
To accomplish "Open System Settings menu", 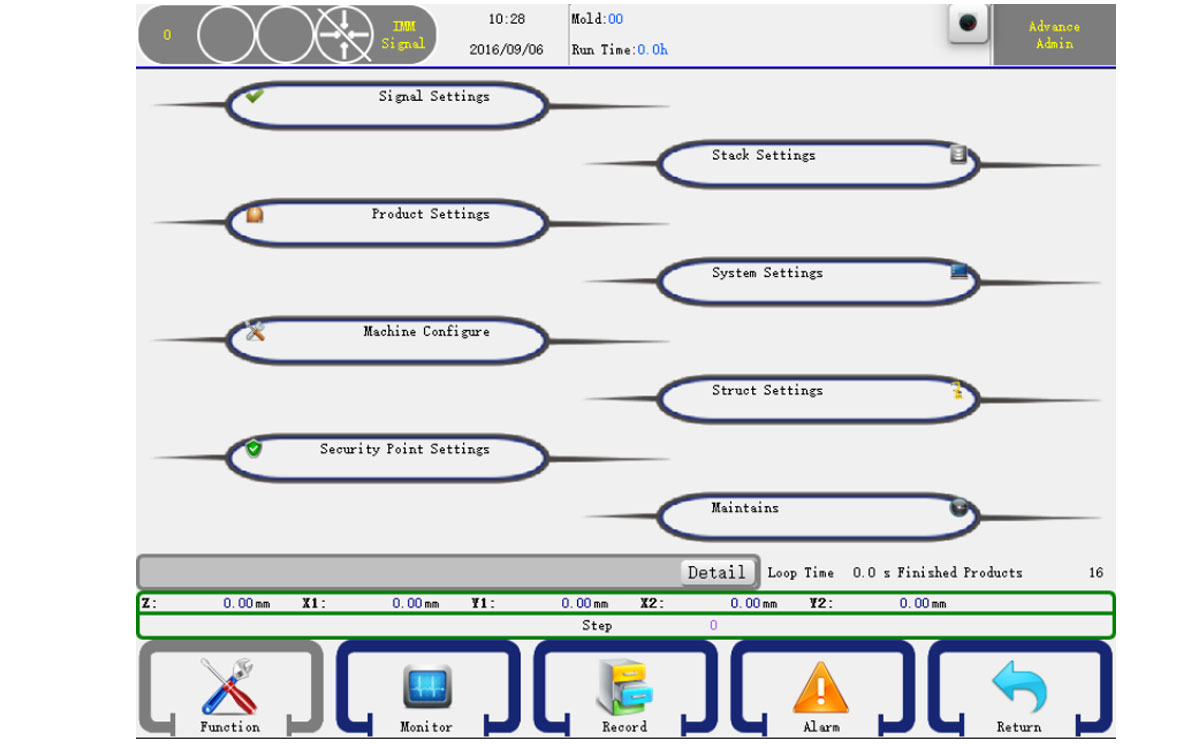I will click(x=767, y=273).
